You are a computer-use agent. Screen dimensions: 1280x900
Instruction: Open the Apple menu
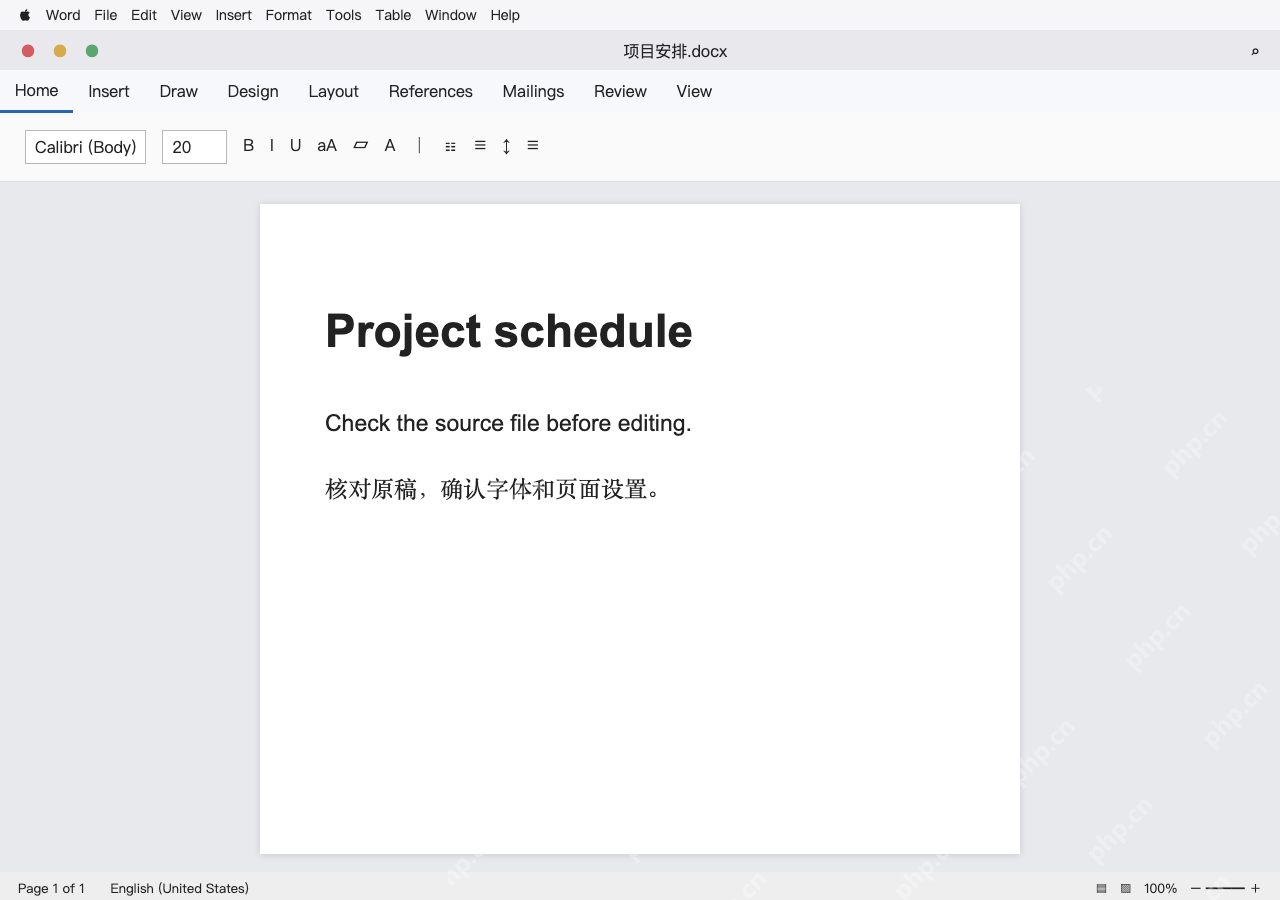click(25, 15)
